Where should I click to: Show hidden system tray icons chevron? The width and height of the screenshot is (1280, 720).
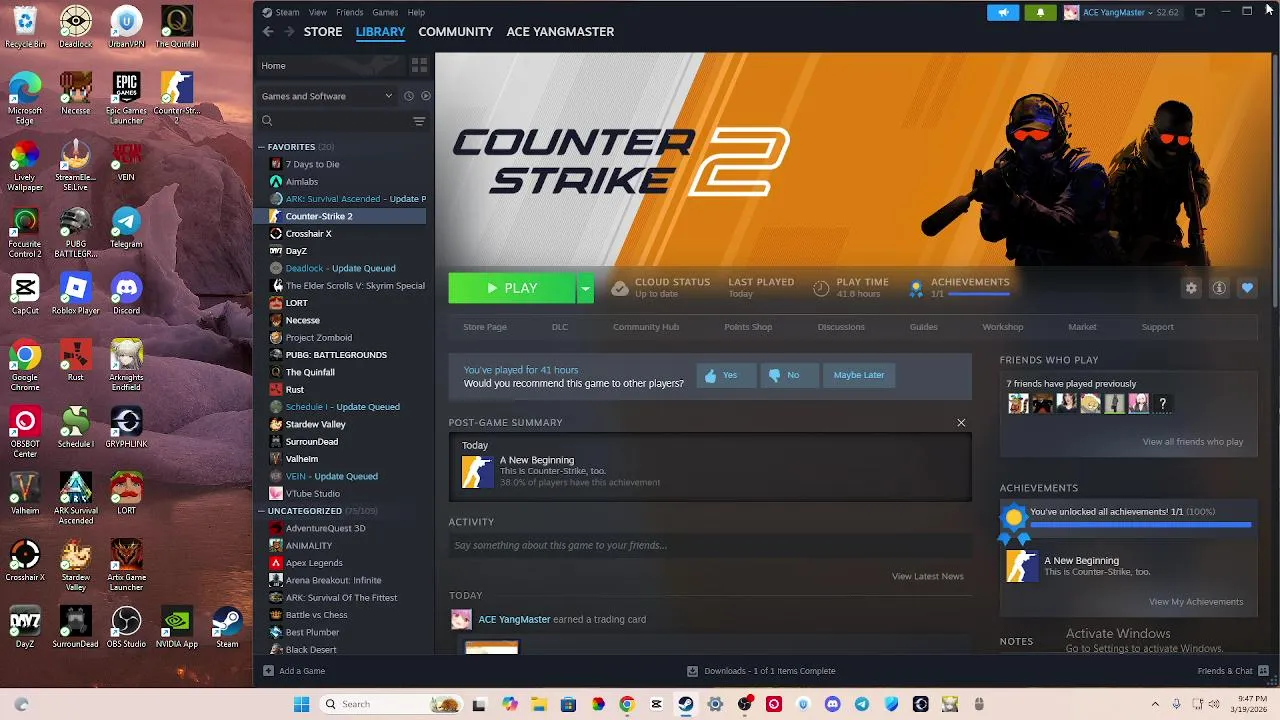(x=1155, y=704)
